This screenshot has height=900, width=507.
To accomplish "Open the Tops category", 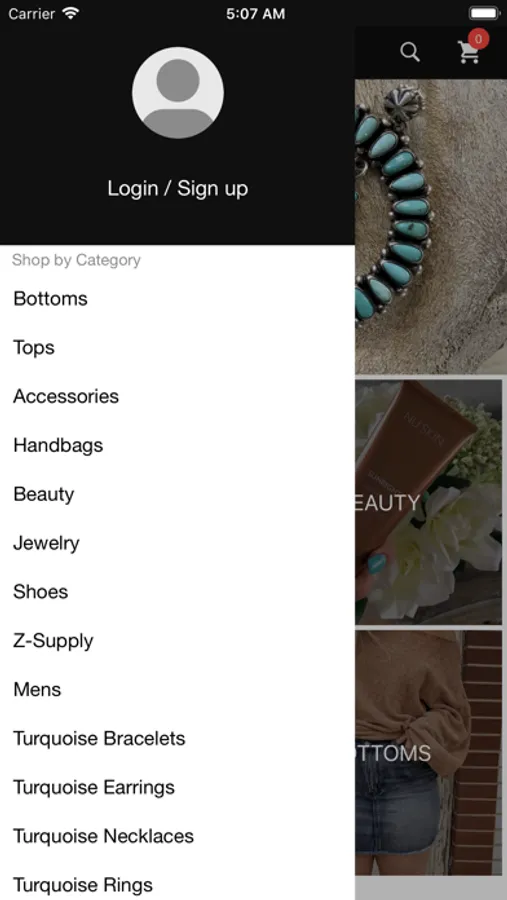I will click(x=177, y=347).
